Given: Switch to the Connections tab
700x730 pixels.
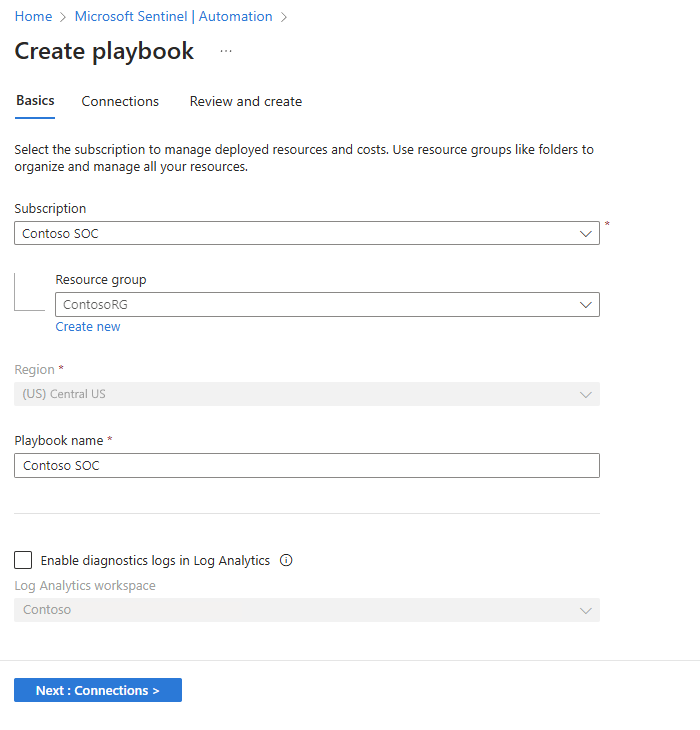Looking at the screenshot, I should tap(120, 101).
